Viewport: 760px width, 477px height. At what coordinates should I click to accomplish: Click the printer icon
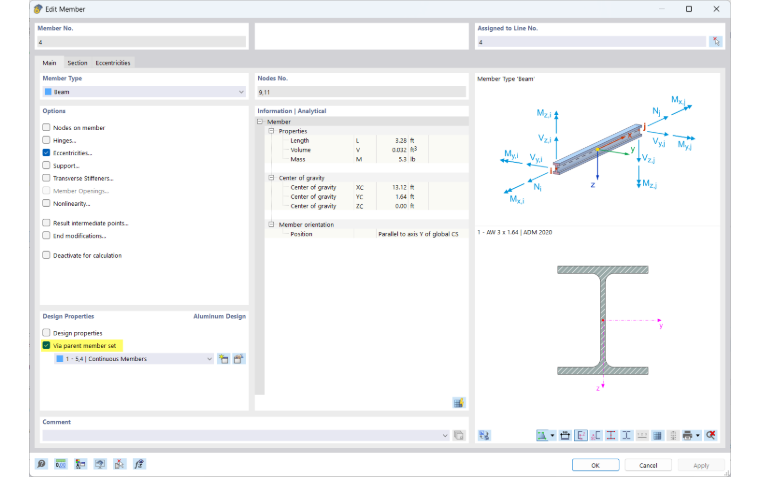point(687,435)
